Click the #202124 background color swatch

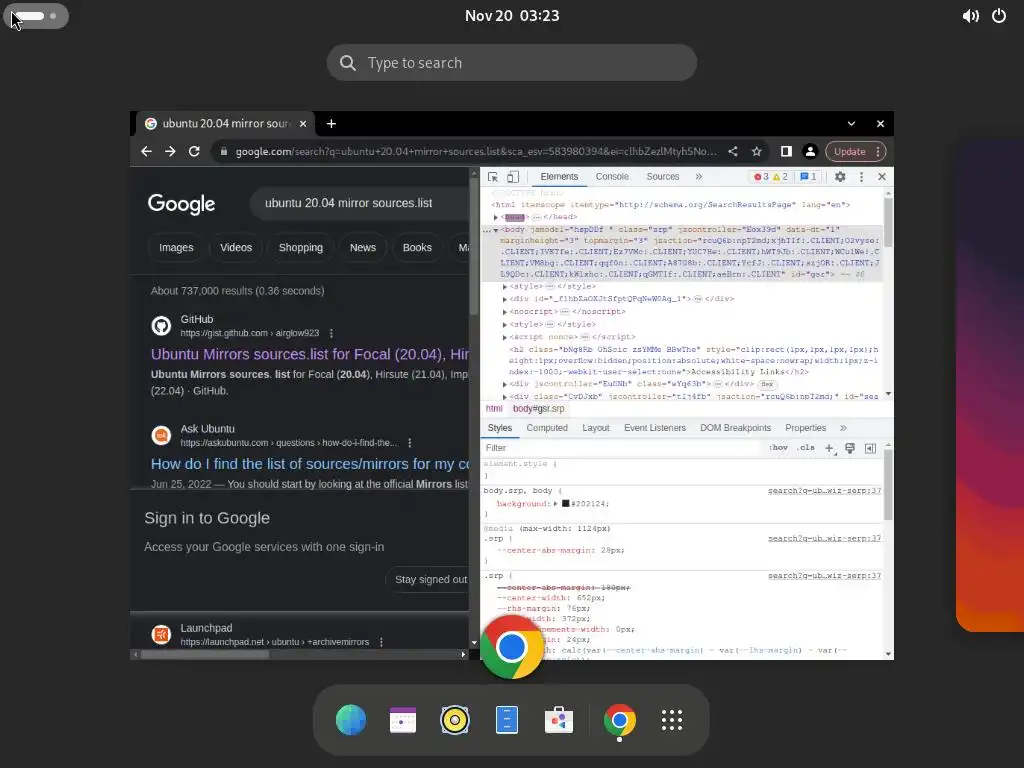tap(566, 504)
